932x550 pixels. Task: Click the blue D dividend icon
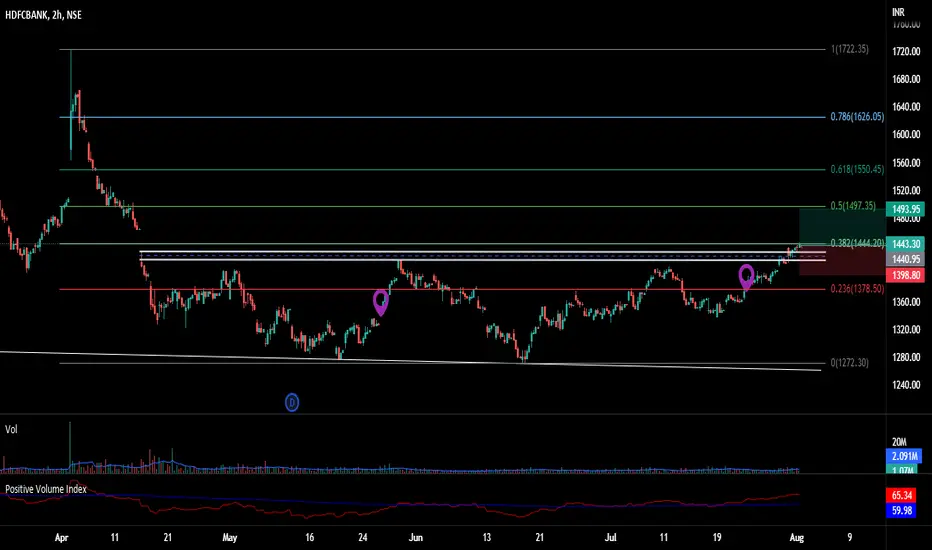coord(291,403)
